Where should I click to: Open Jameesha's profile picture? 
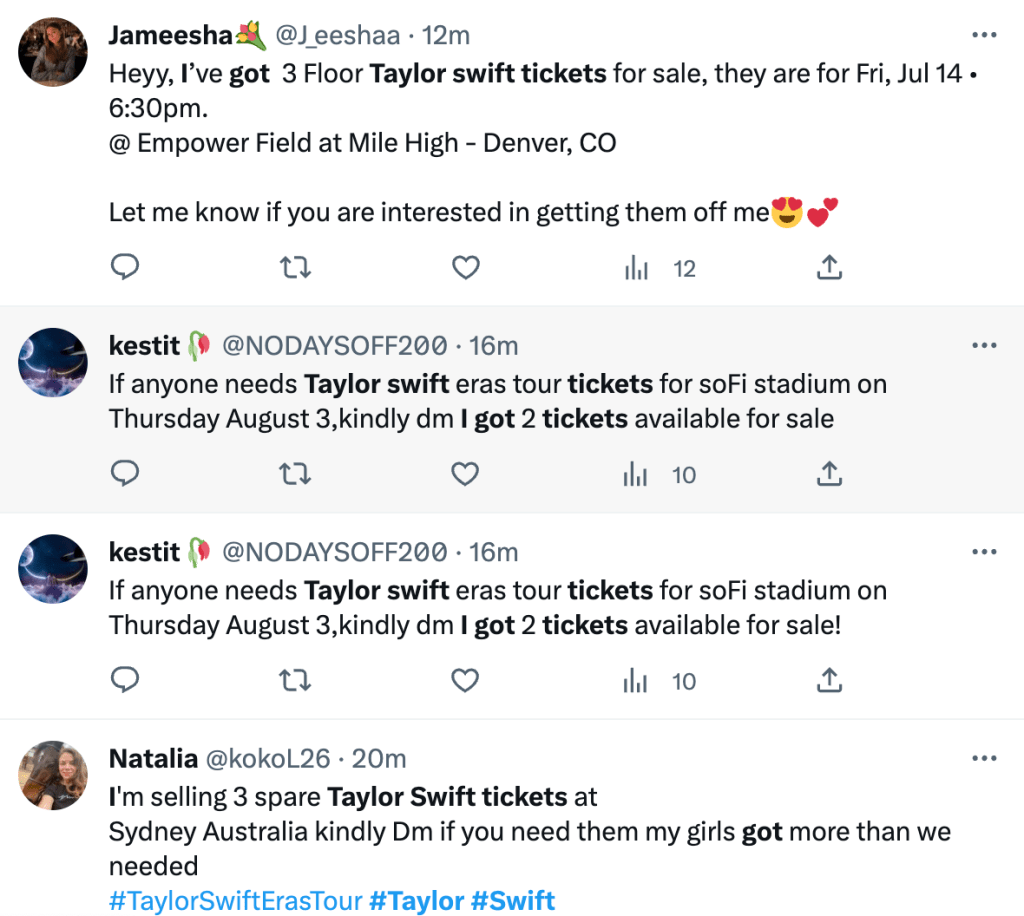click(53, 51)
